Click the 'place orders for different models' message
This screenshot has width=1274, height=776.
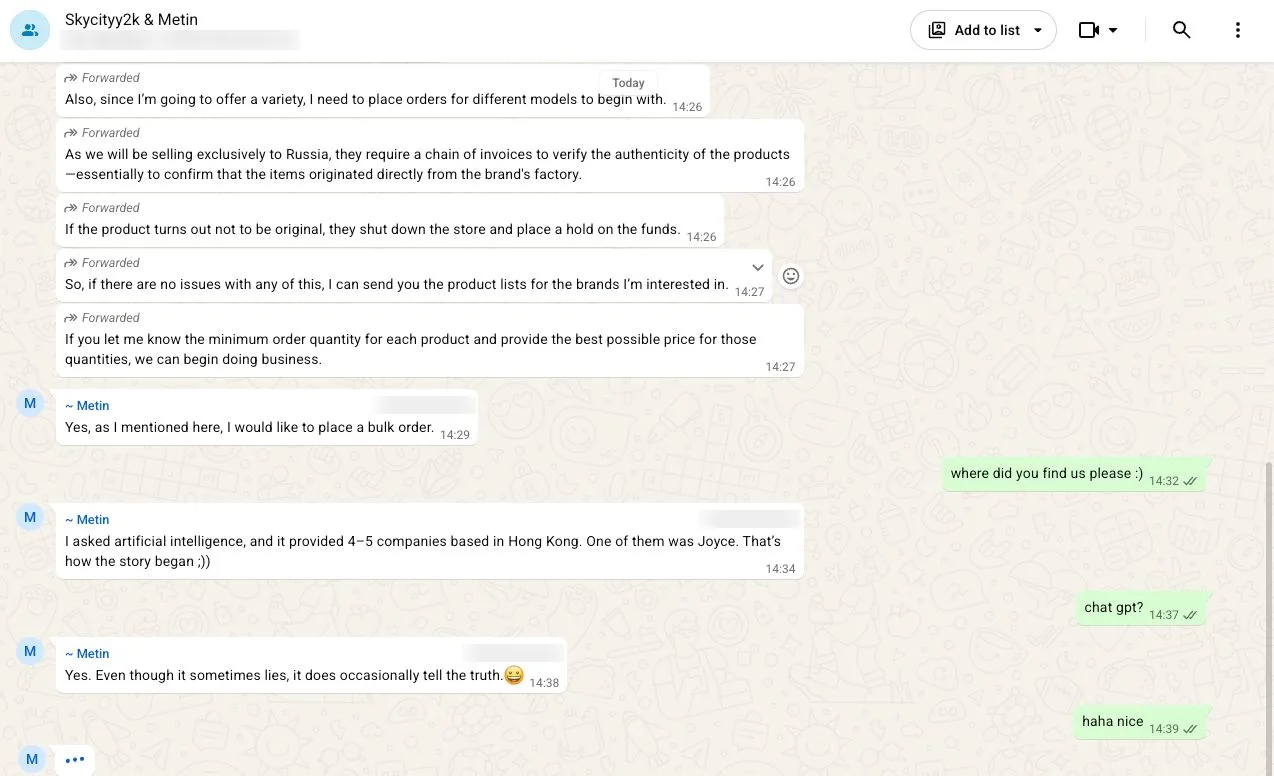point(383,90)
